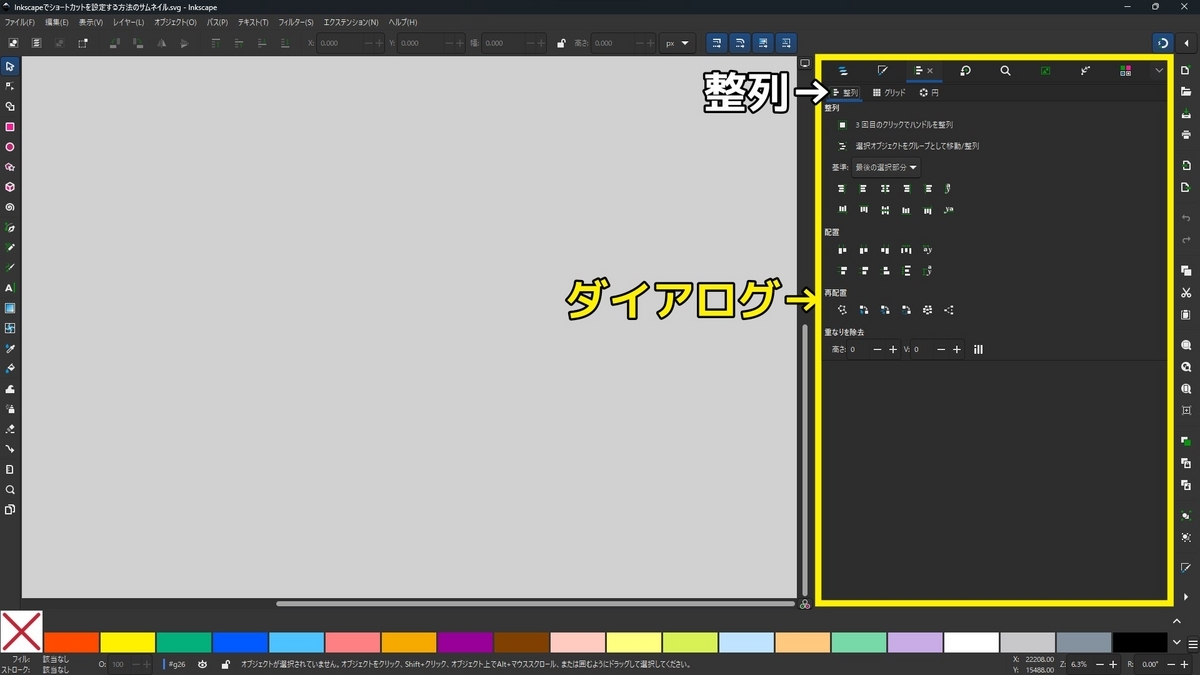Open the ヘルプ(H) menu
Screen dimensions: 1200x675
pyautogui.click(x=404, y=22)
